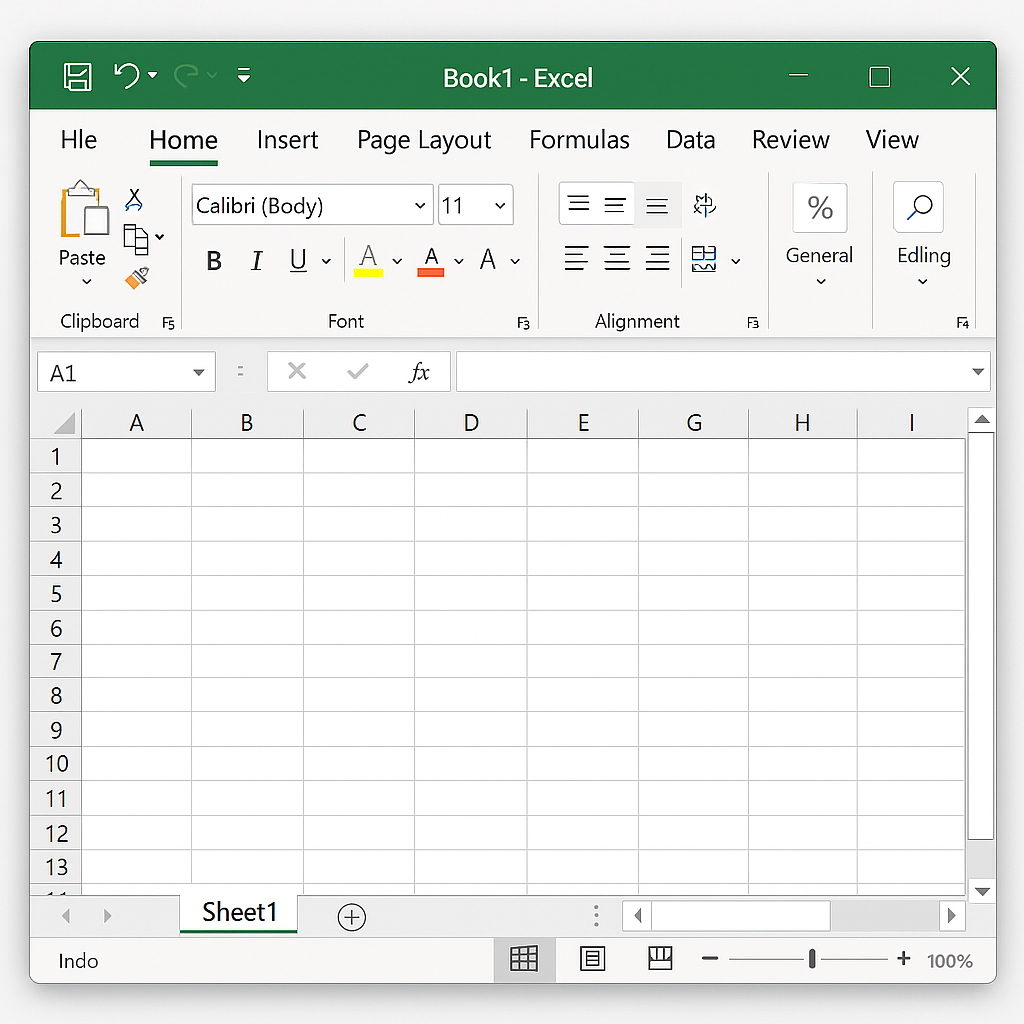Screen dimensions: 1024x1024
Task: Open Font dialog launcher
Action: pos(523,323)
